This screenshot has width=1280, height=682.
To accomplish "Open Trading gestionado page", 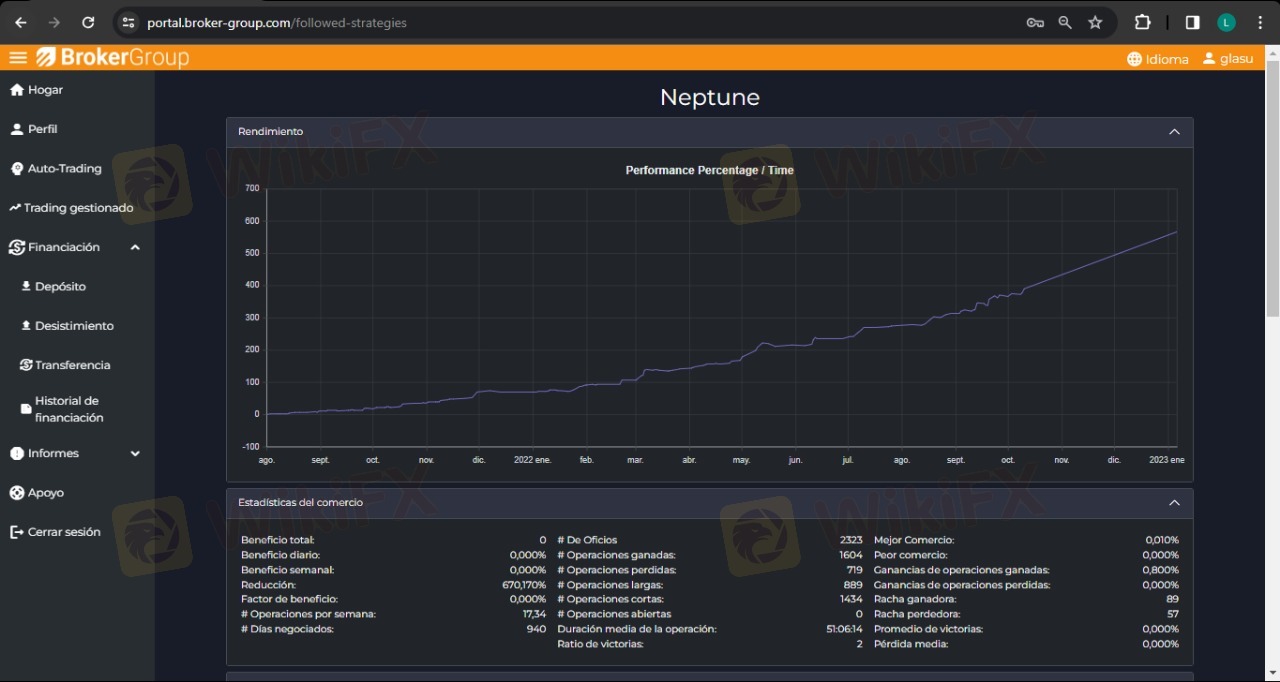I will pos(77,208).
